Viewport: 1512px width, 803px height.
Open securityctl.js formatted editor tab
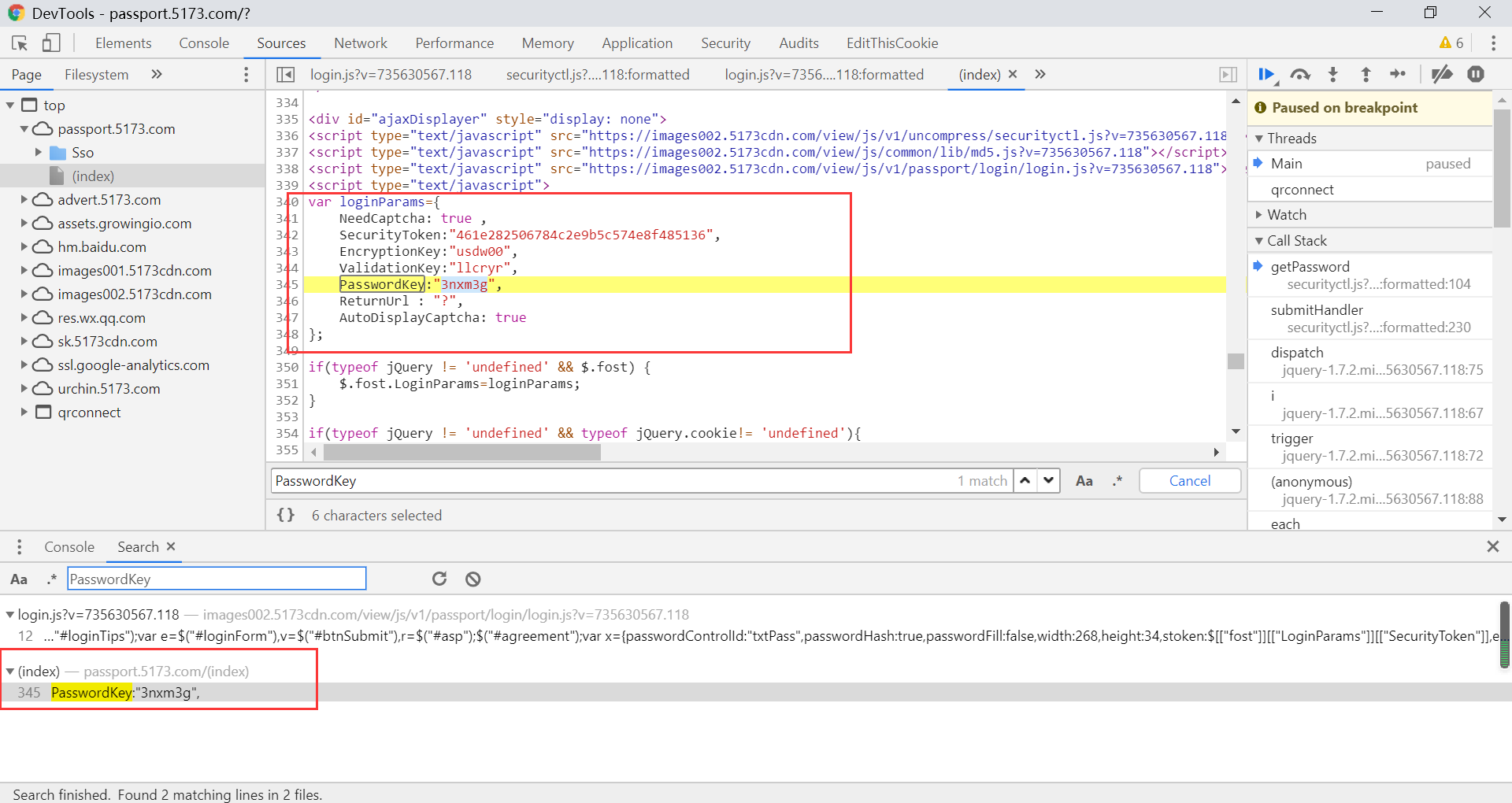click(598, 75)
